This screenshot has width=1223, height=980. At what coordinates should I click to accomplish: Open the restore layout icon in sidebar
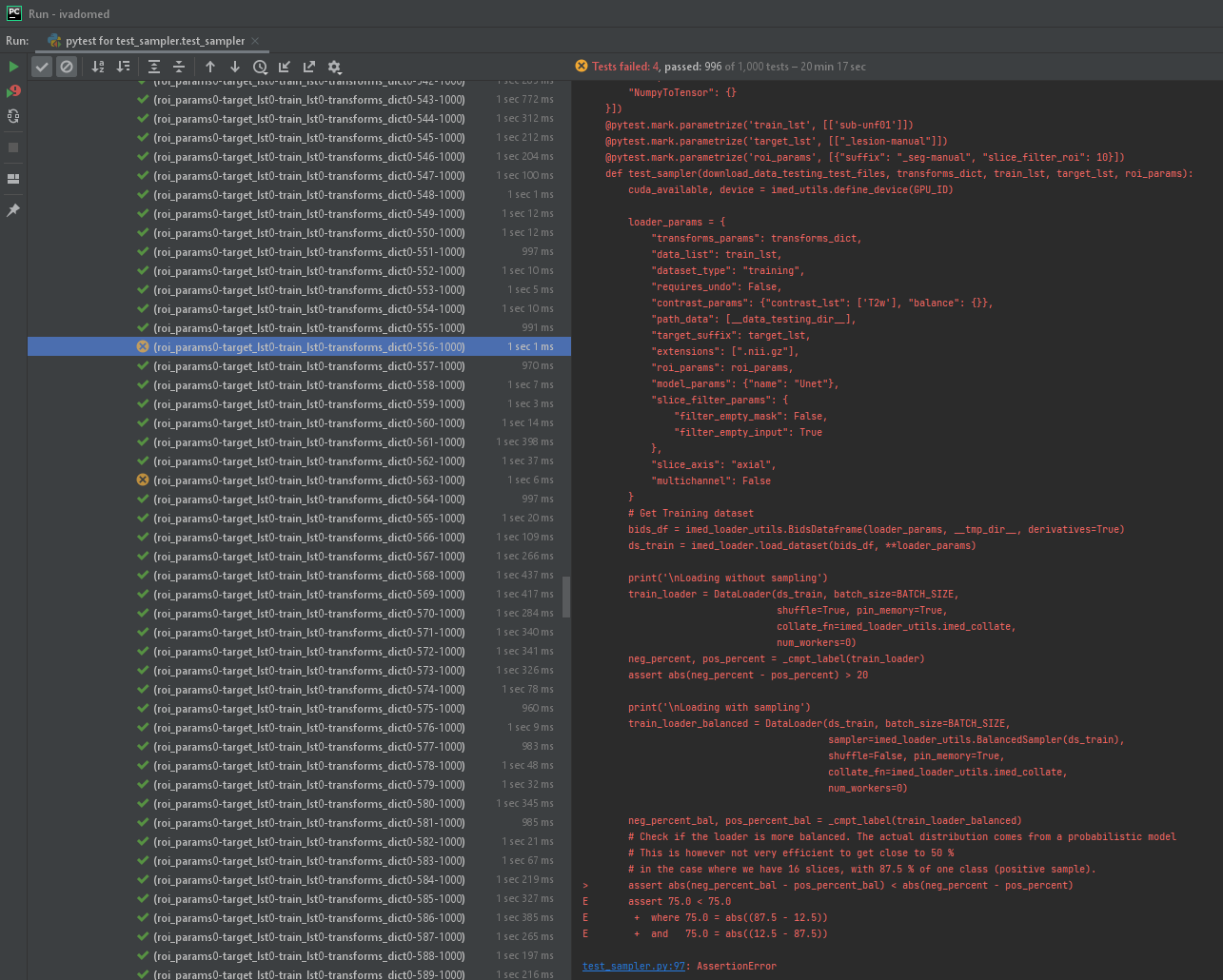(x=13, y=179)
